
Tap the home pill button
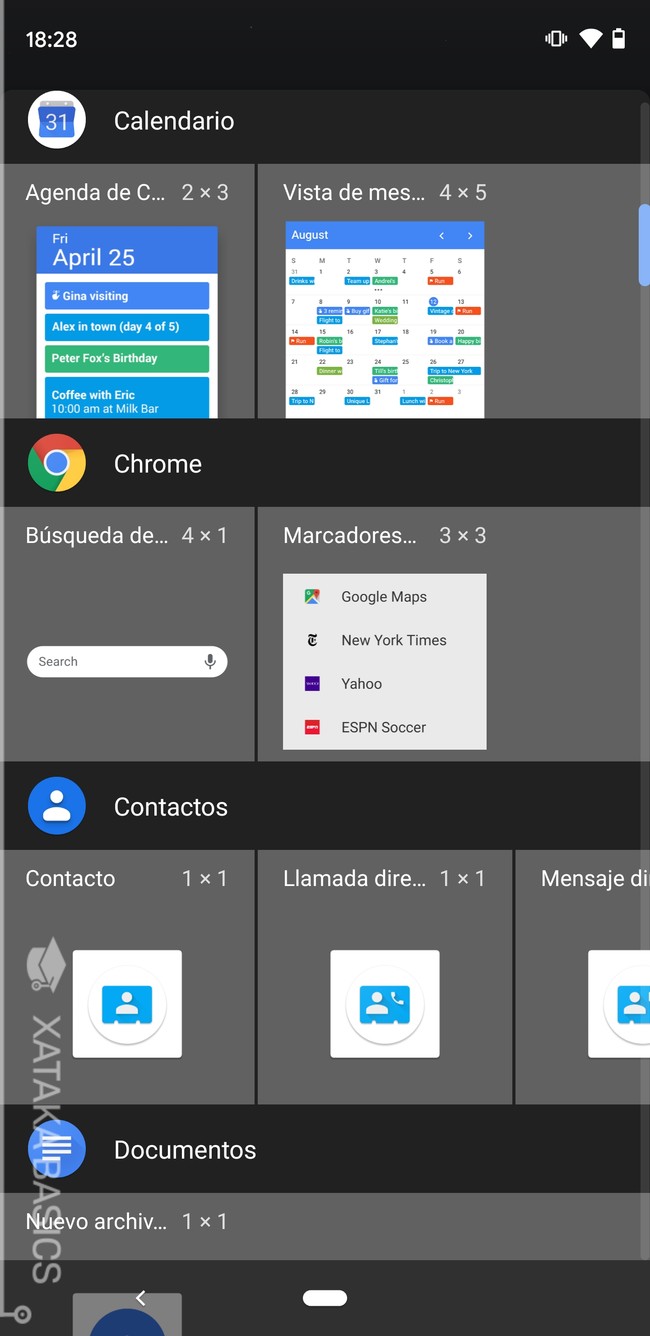click(324, 1298)
